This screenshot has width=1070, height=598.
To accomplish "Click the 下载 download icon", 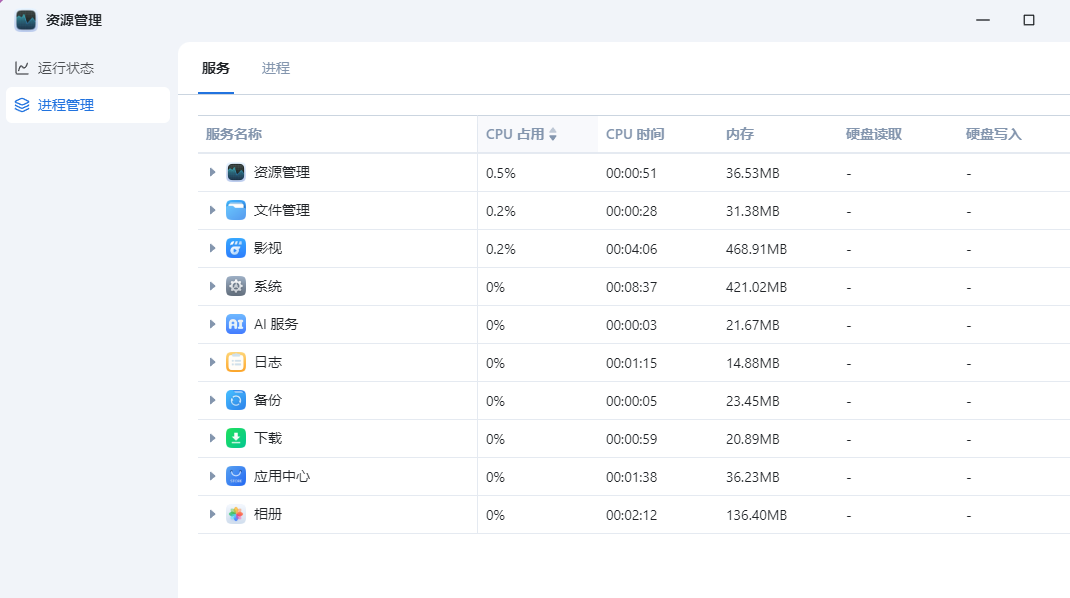I will coord(236,438).
